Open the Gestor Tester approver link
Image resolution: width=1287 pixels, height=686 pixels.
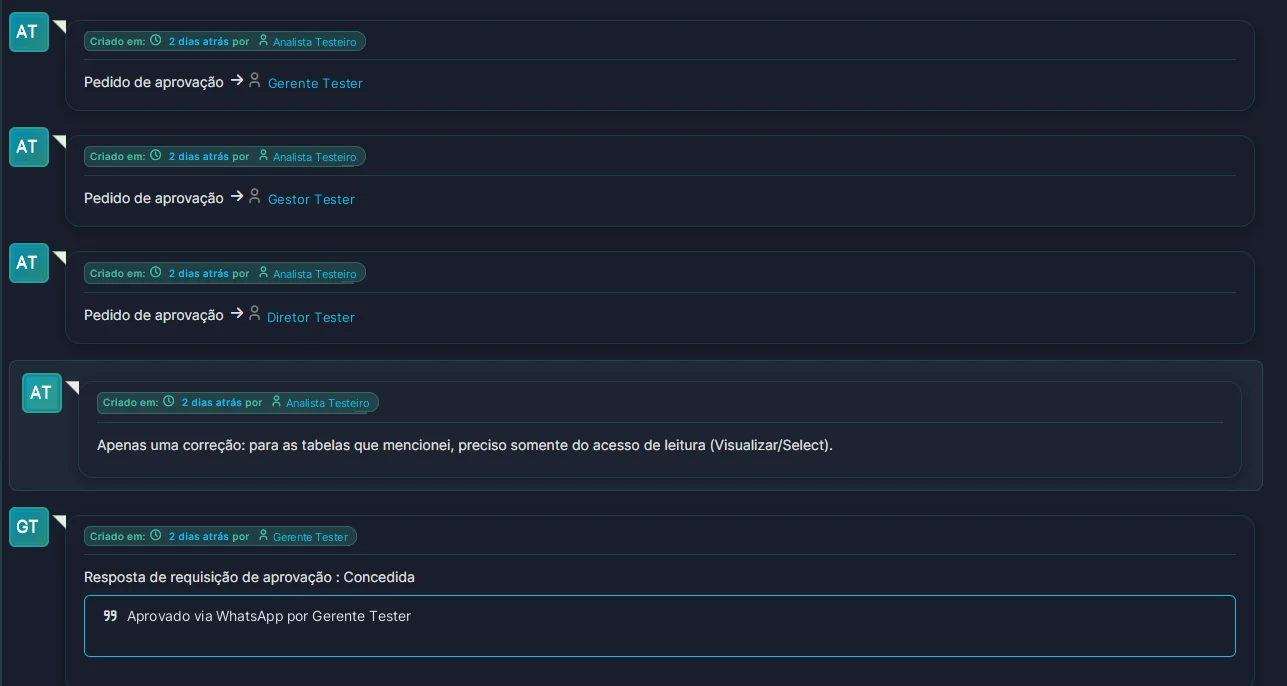pos(311,199)
